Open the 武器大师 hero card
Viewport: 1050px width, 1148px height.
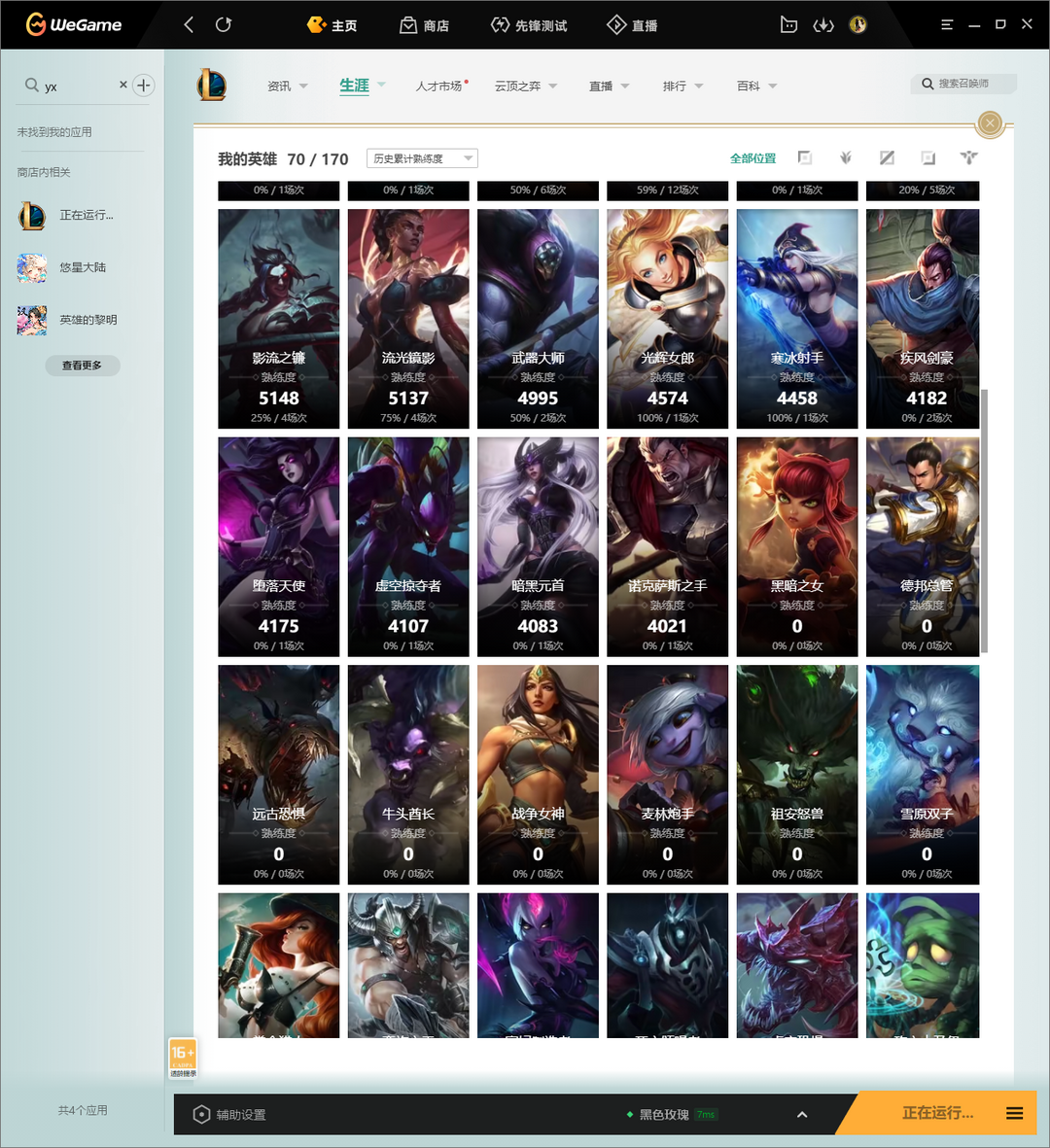[539, 319]
